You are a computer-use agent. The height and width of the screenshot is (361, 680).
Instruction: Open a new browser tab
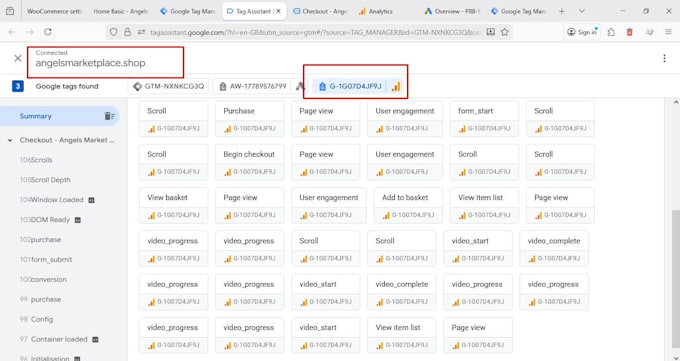[562, 11]
